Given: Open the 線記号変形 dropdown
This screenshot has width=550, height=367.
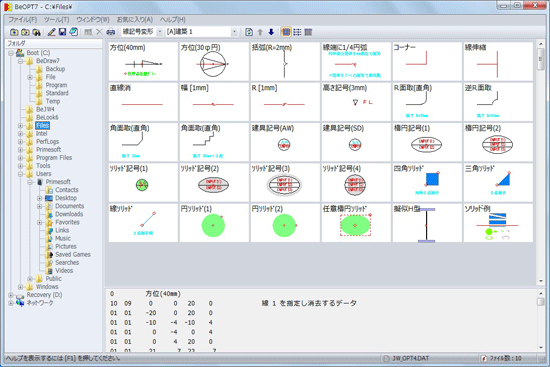Looking at the screenshot, I should pos(160,32).
